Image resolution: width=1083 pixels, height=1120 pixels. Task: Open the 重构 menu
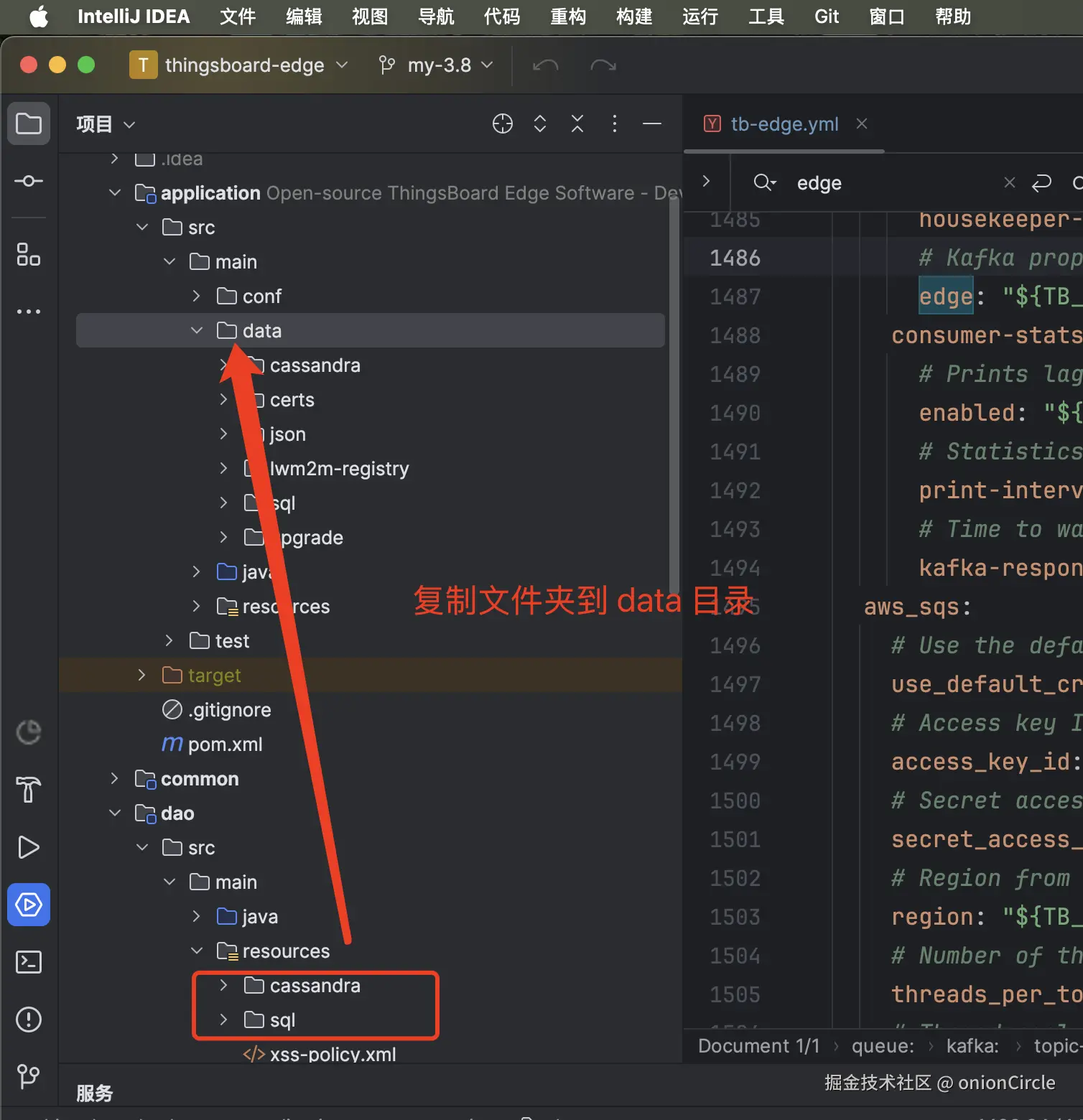pyautogui.click(x=568, y=17)
